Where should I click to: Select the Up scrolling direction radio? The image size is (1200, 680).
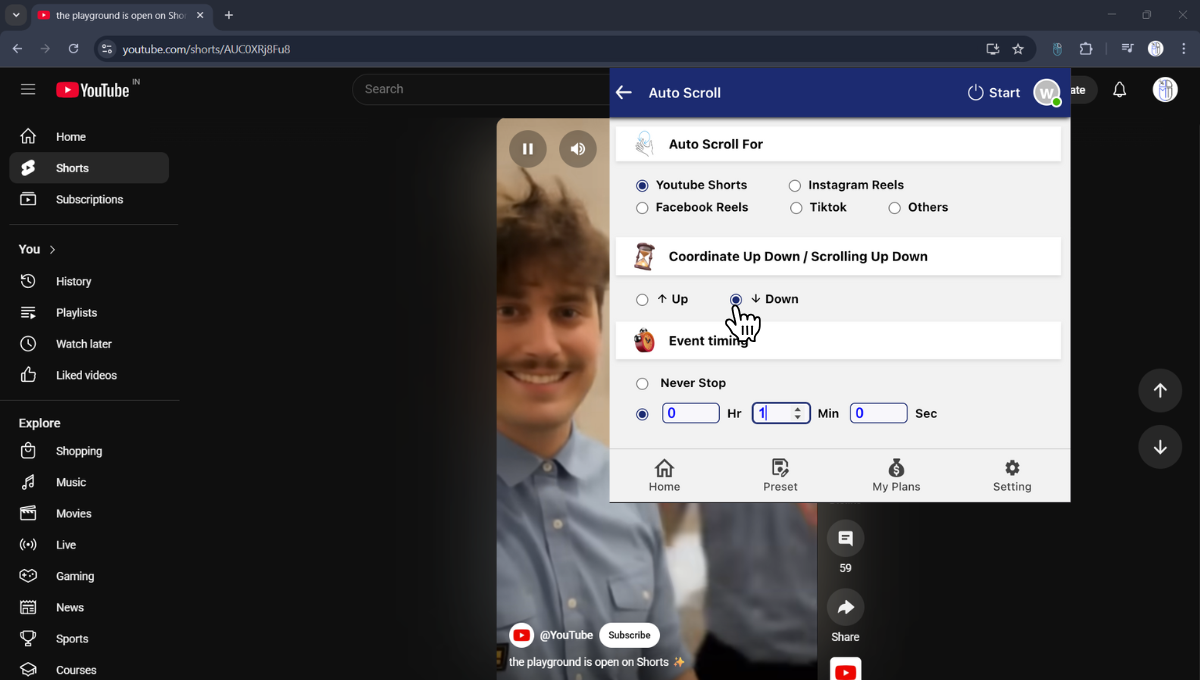(x=642, y=300)
